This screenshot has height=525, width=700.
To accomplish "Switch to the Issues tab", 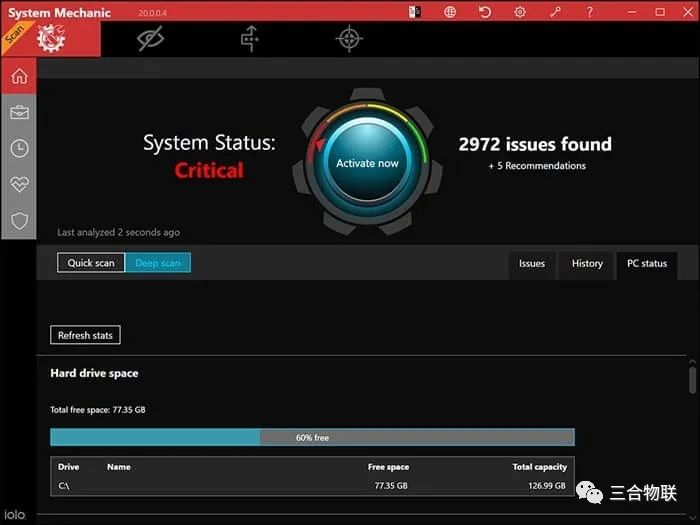I will (x=532, y=264).
